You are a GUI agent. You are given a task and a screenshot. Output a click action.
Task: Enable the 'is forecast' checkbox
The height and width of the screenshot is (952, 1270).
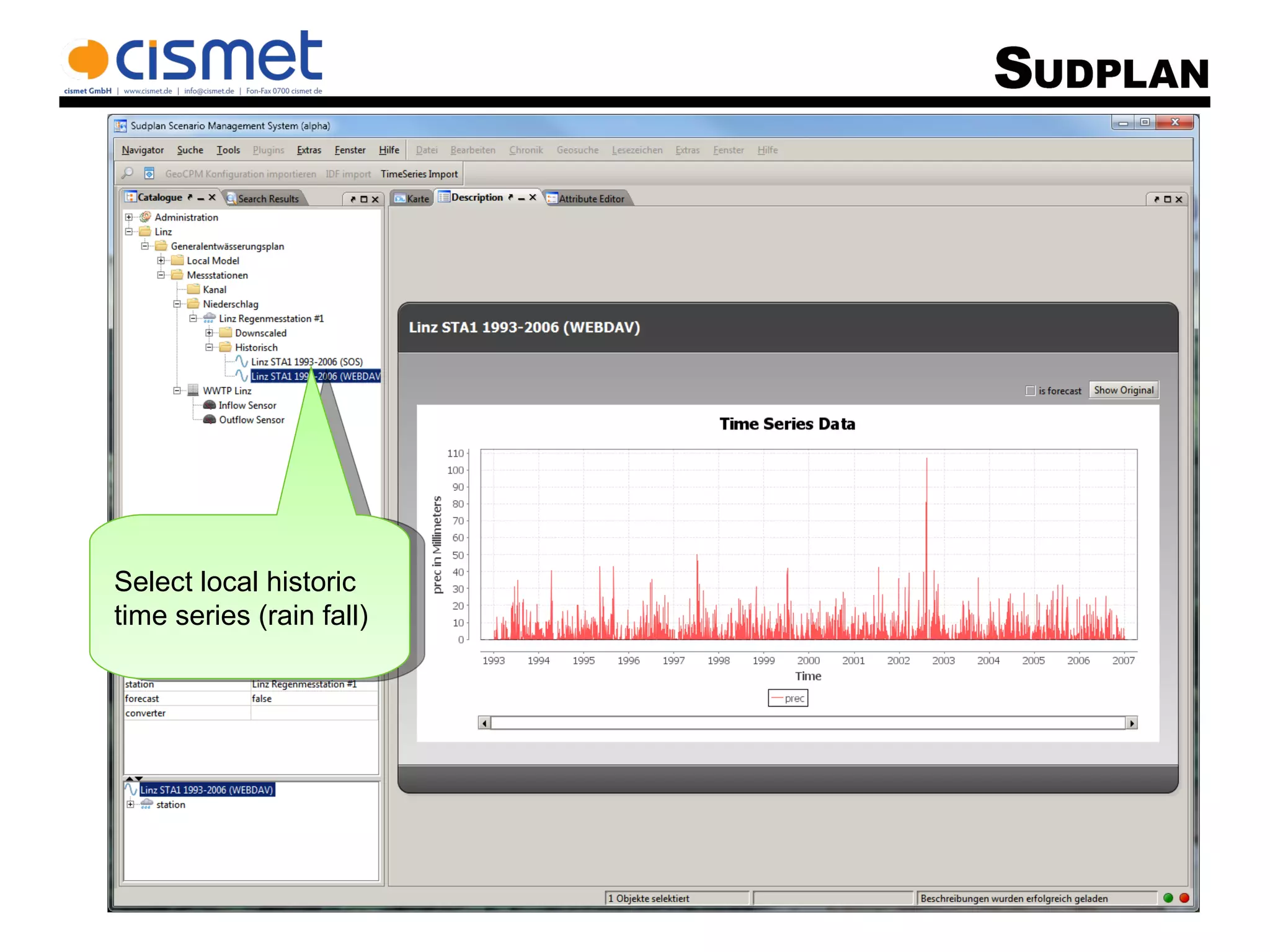coord(1030,391)
